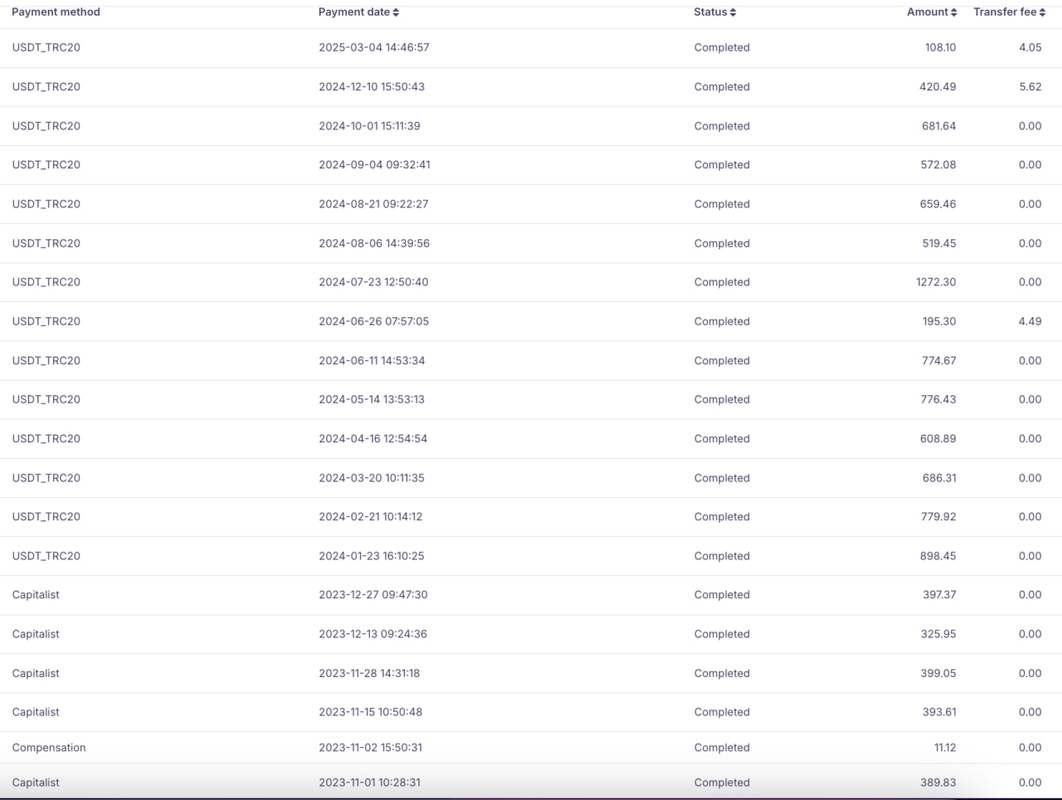
Task: Select payment date 2024-07-23 12:50:40
Action: 373,282
